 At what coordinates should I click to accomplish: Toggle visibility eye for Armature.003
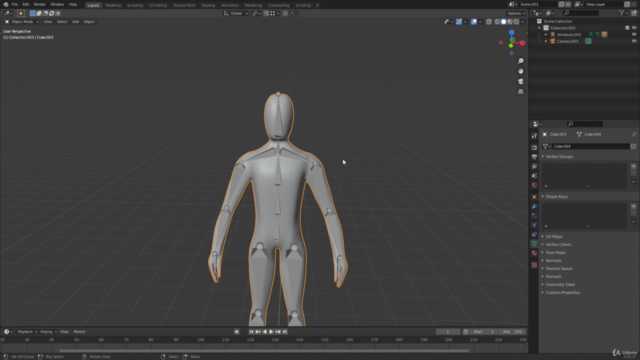(634, 34)
